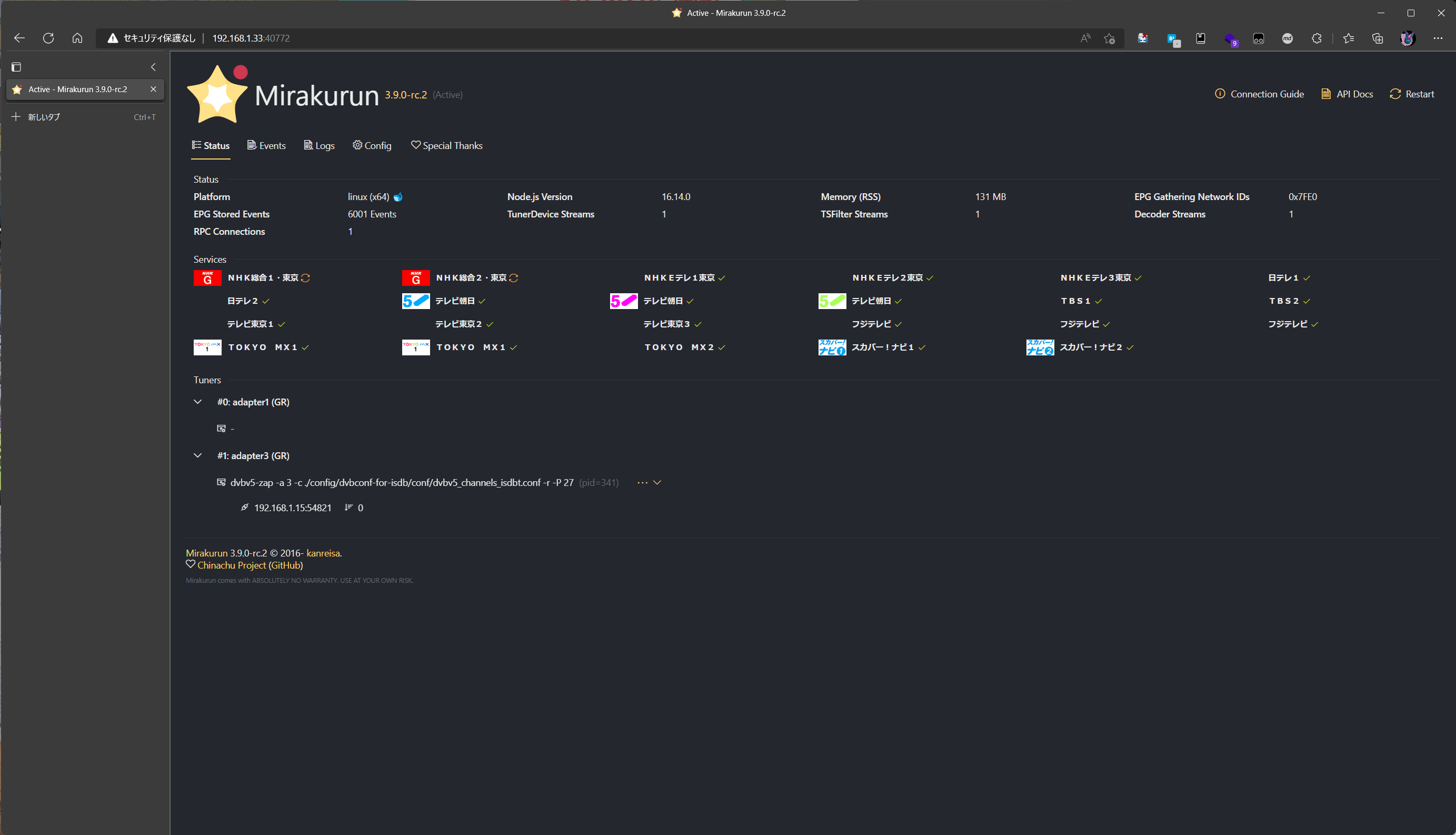This screenshot has width=1456, height=835.
Task: Click the browser refresh button
Action: point(48,38)
